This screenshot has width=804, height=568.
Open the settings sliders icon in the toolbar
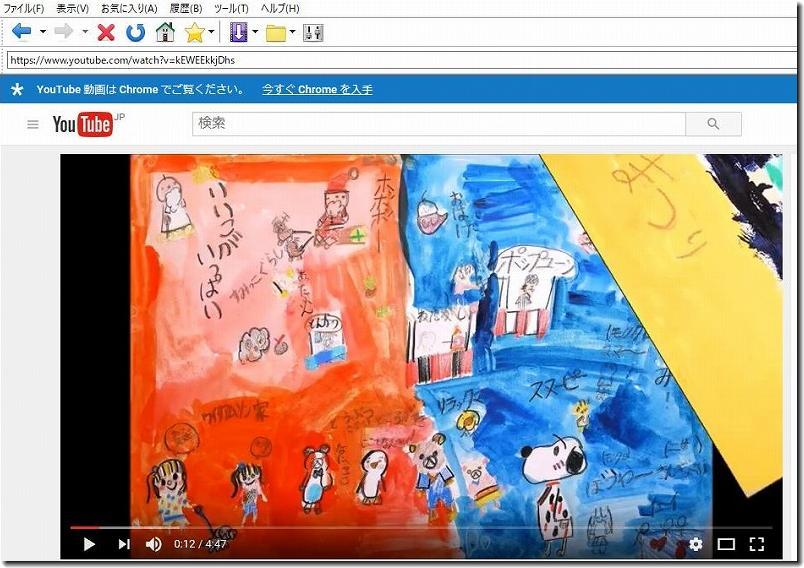(313, 33)
